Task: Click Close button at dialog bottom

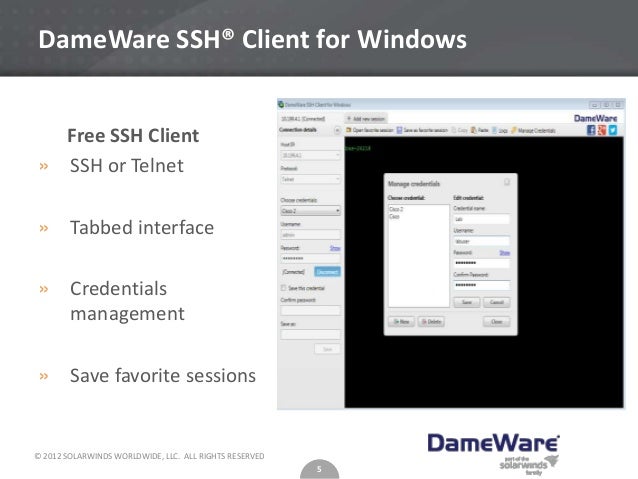Action: [496, 322]
